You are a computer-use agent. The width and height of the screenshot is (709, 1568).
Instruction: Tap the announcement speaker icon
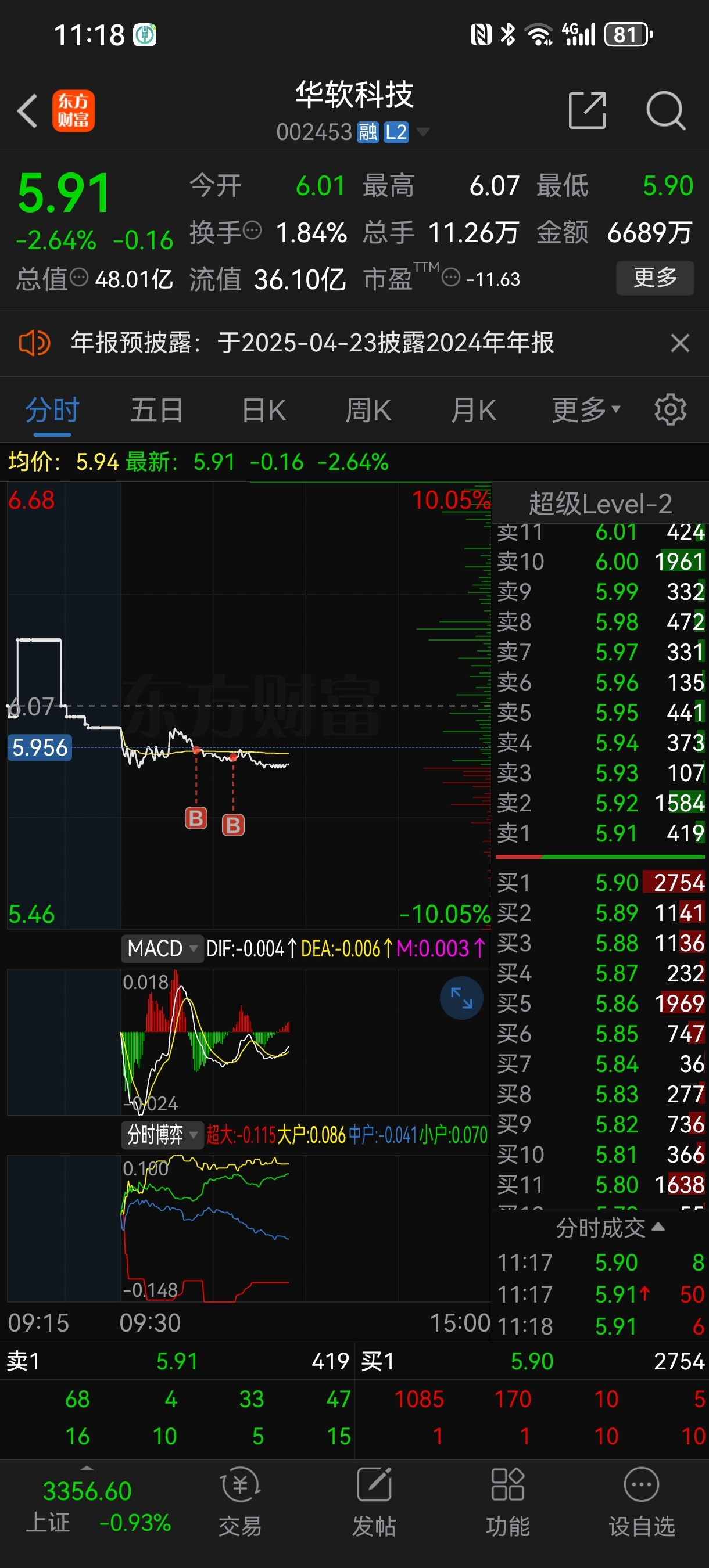click(34, 343)
